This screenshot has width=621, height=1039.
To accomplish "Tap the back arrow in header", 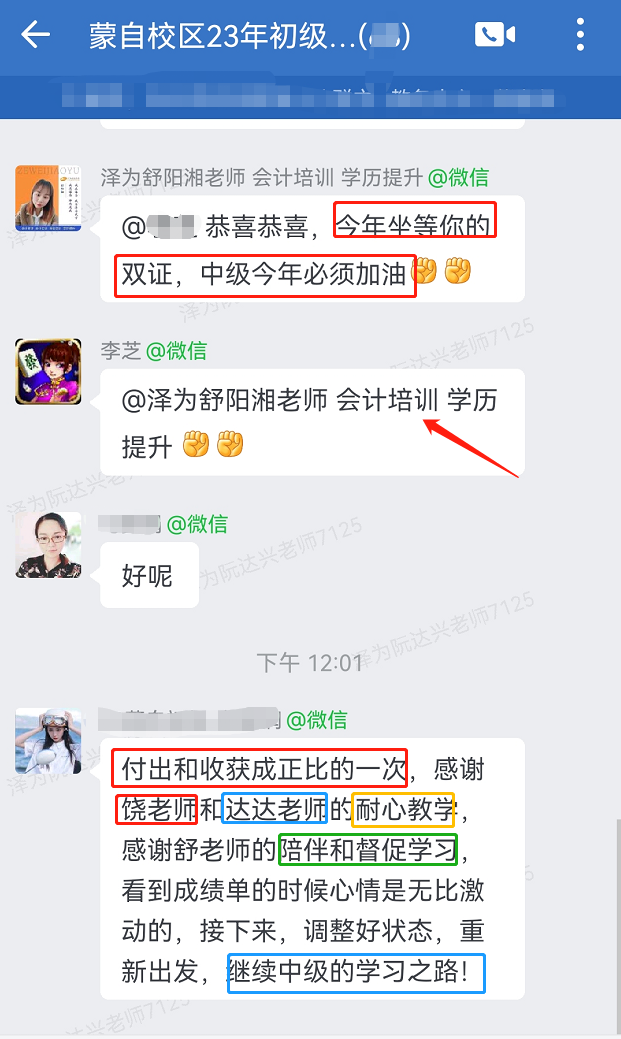I will tap(36, 34).
